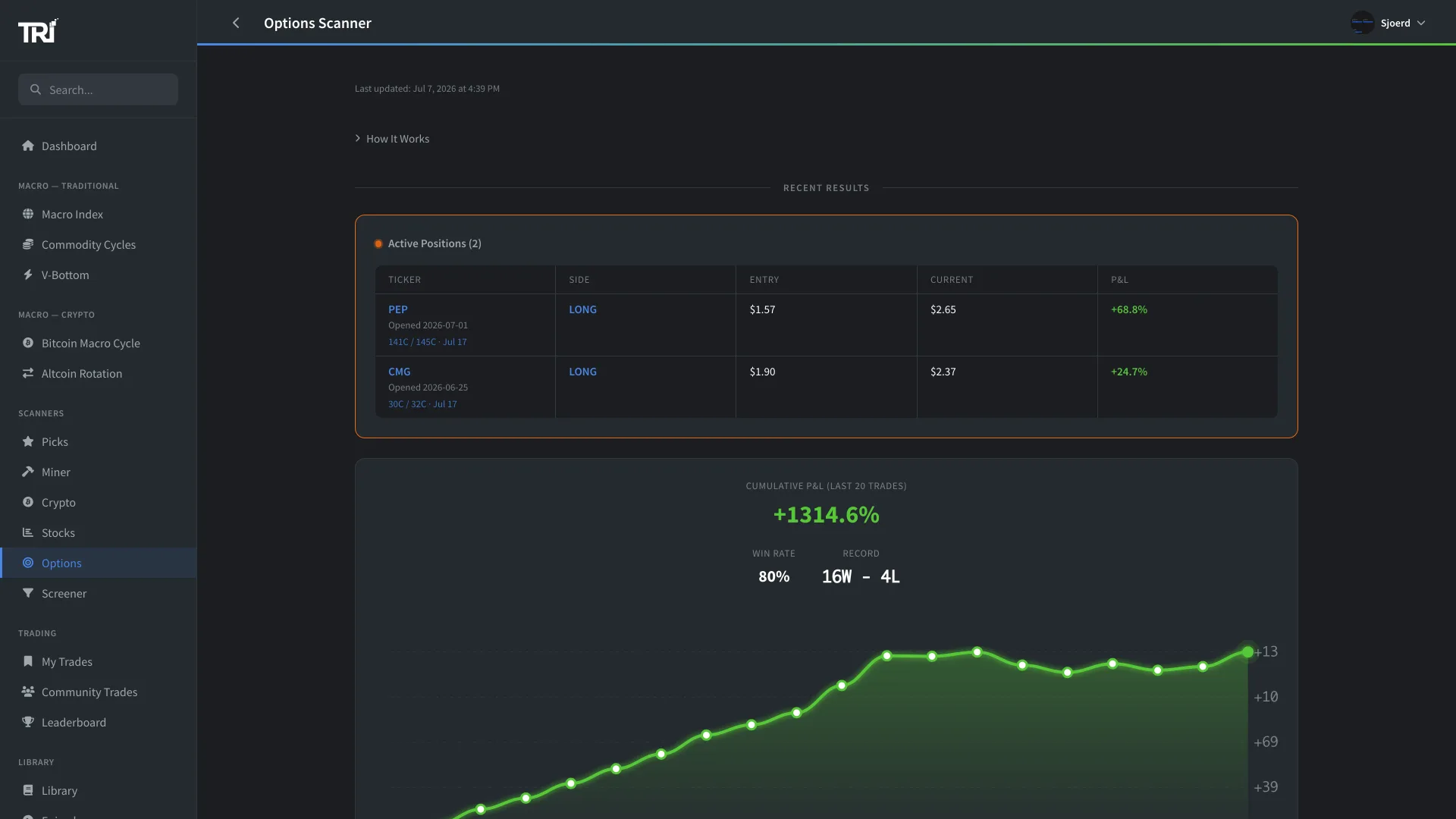Click the Library book icon

point(28,790)
